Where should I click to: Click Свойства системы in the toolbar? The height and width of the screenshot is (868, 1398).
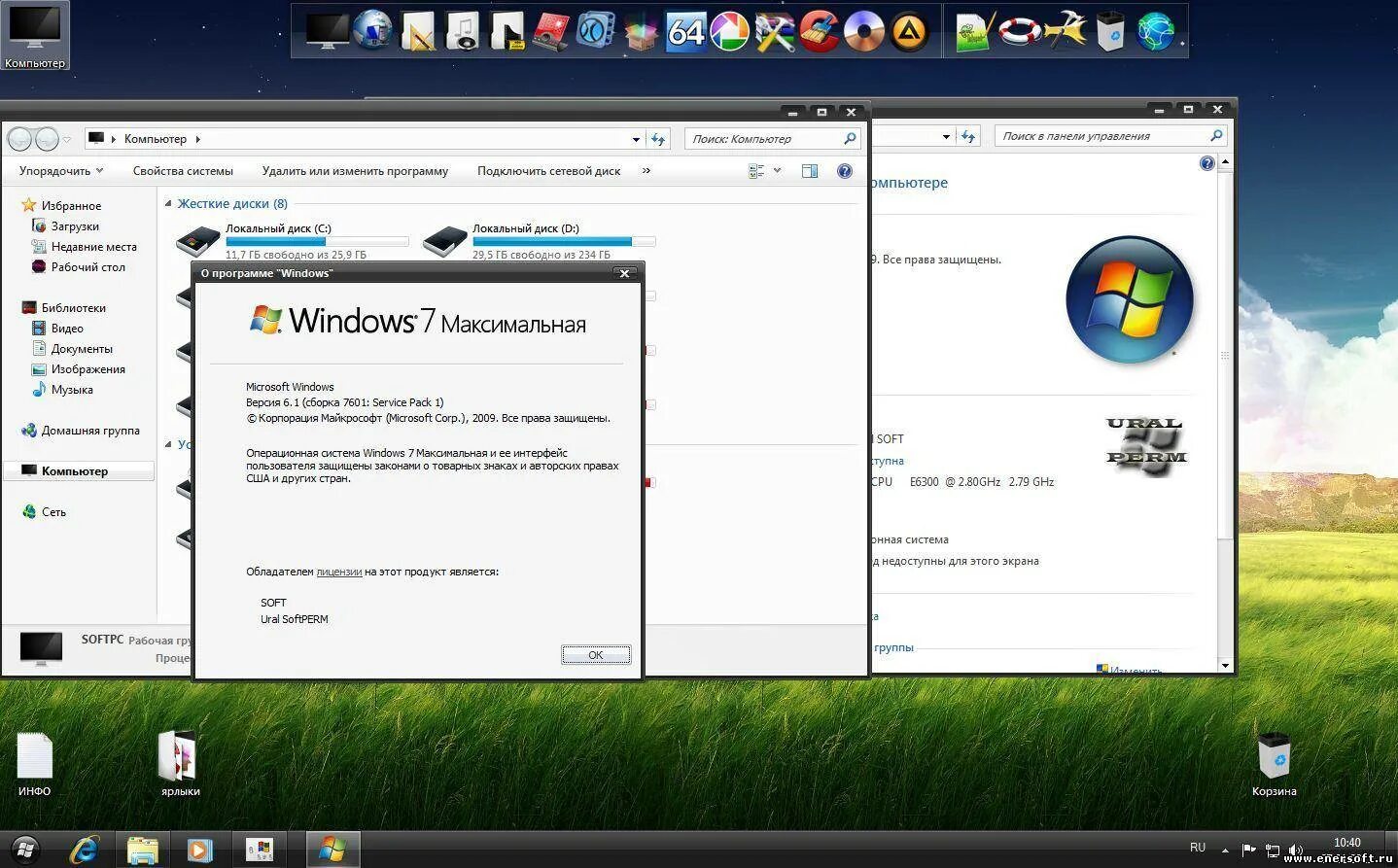[183, 171]
